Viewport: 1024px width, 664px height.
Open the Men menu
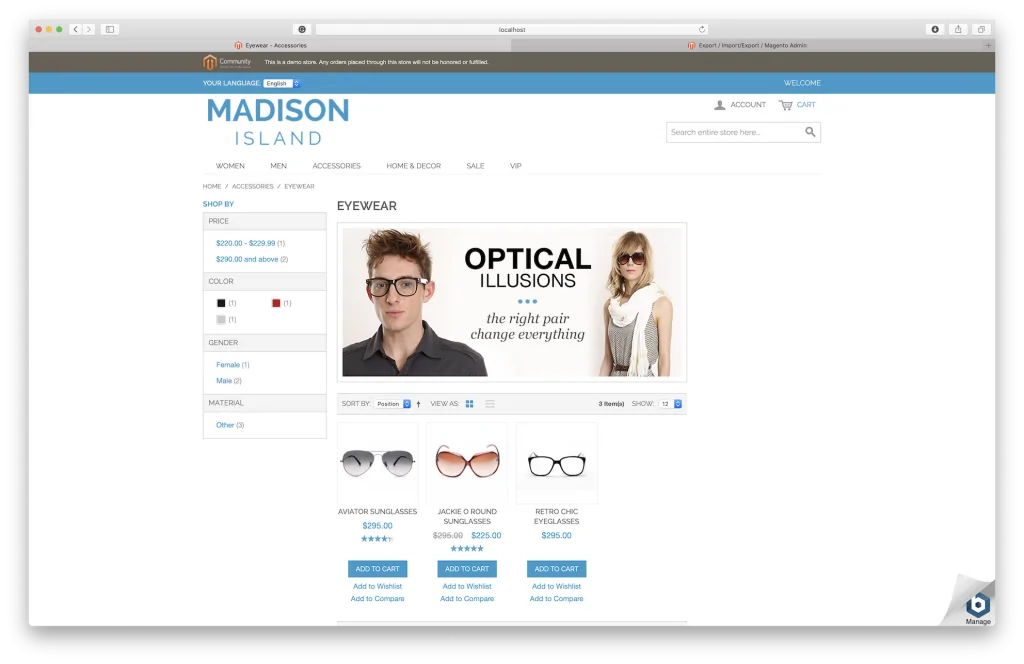278,166
